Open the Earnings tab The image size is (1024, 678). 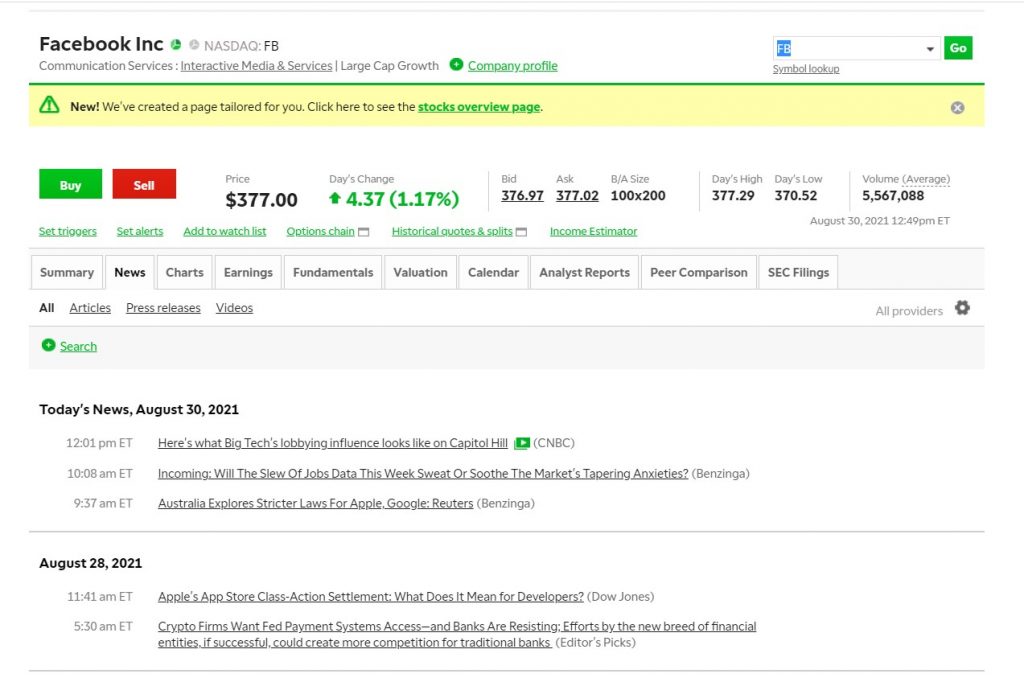click(248, 272)
